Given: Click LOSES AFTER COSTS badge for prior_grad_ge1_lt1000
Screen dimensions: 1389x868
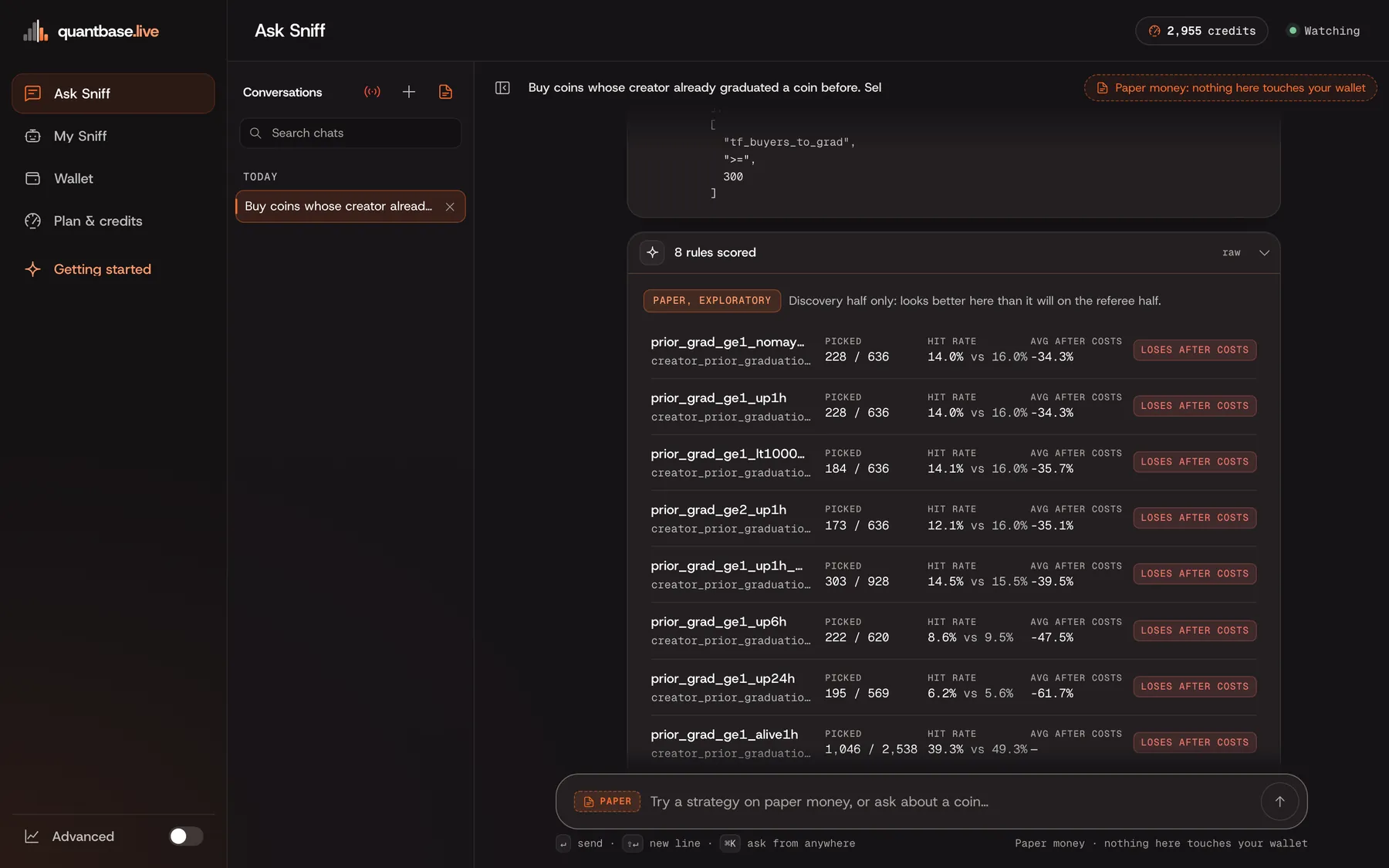Looking at the screenshot, I should (1195, 462).
